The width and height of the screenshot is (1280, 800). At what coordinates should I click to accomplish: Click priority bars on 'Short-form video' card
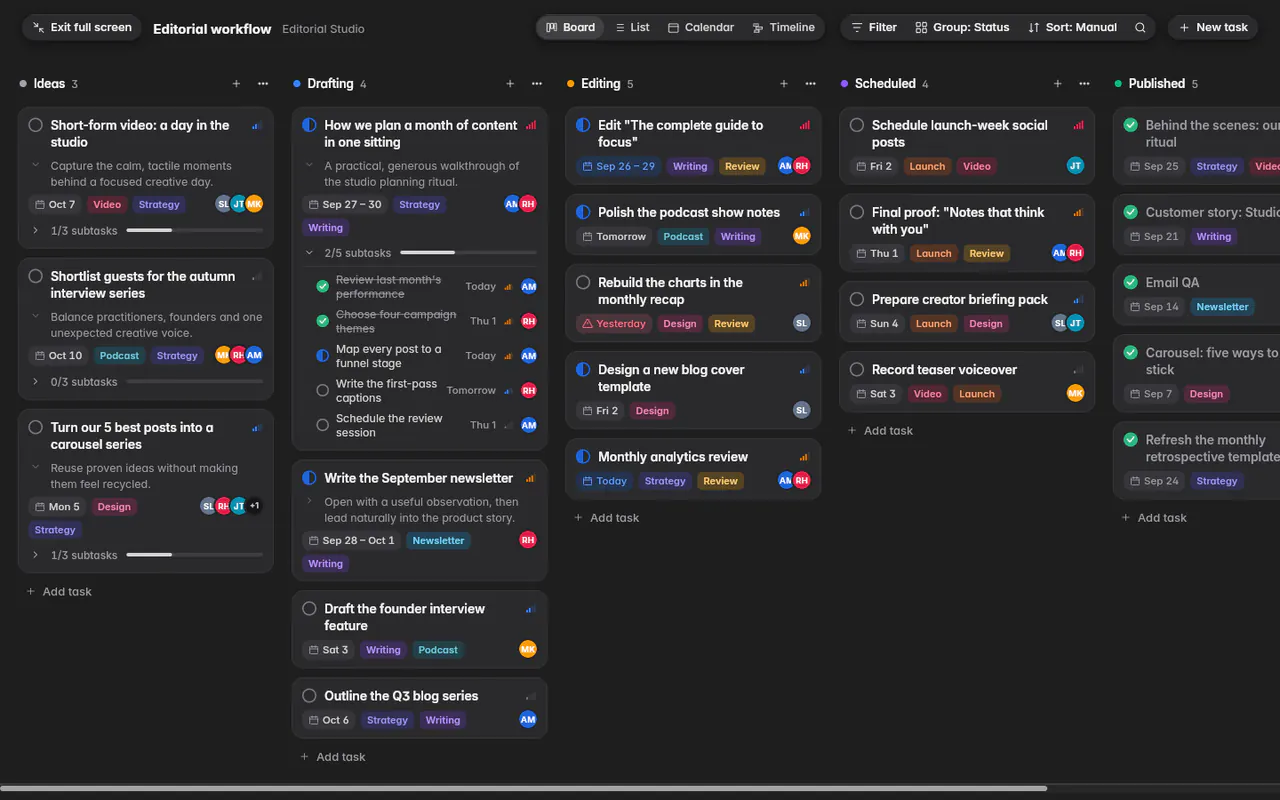pos(257,126)
